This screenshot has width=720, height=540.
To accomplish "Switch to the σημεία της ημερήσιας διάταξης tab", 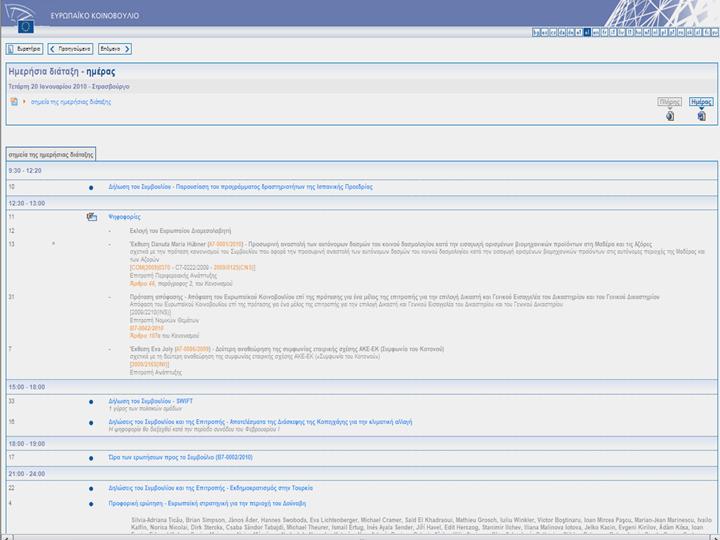I will coord(52,155).
